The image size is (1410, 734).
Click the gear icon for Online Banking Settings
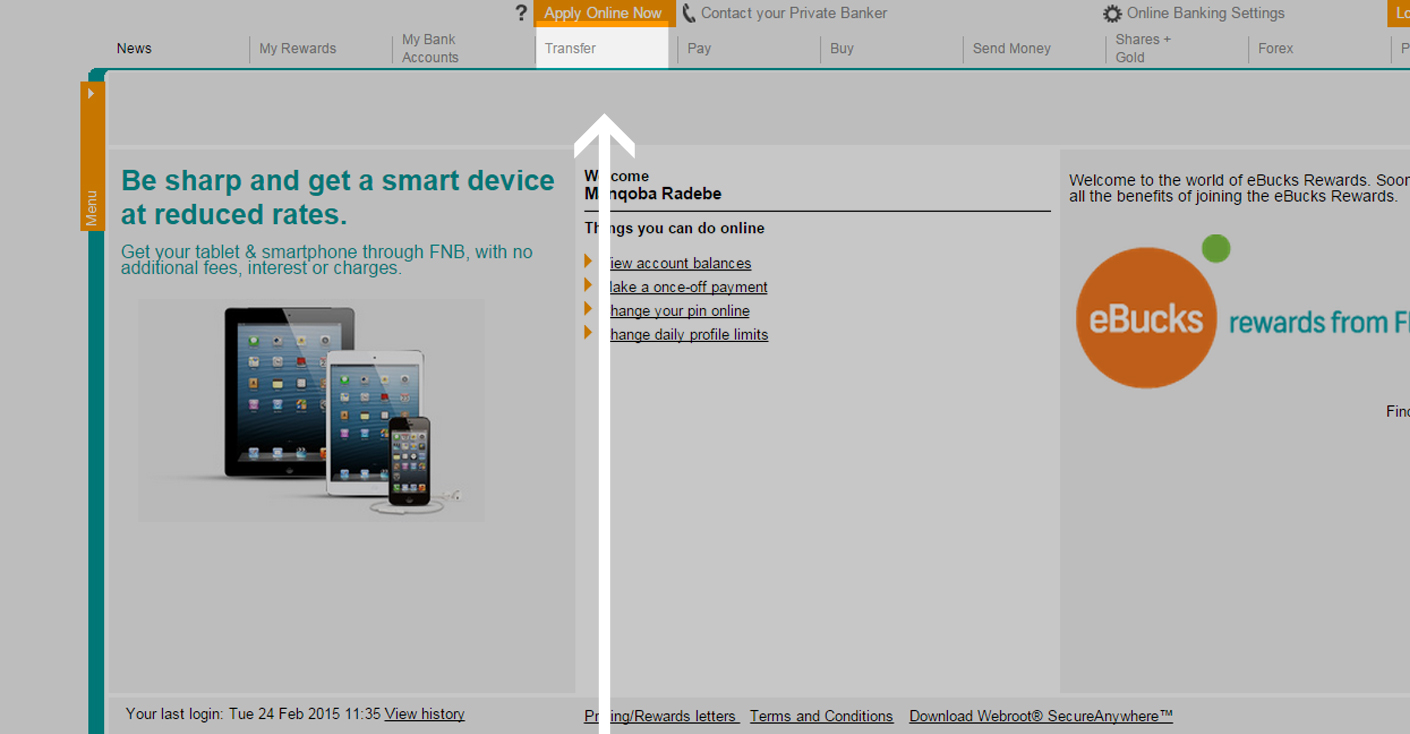(x=1112, y=14)
